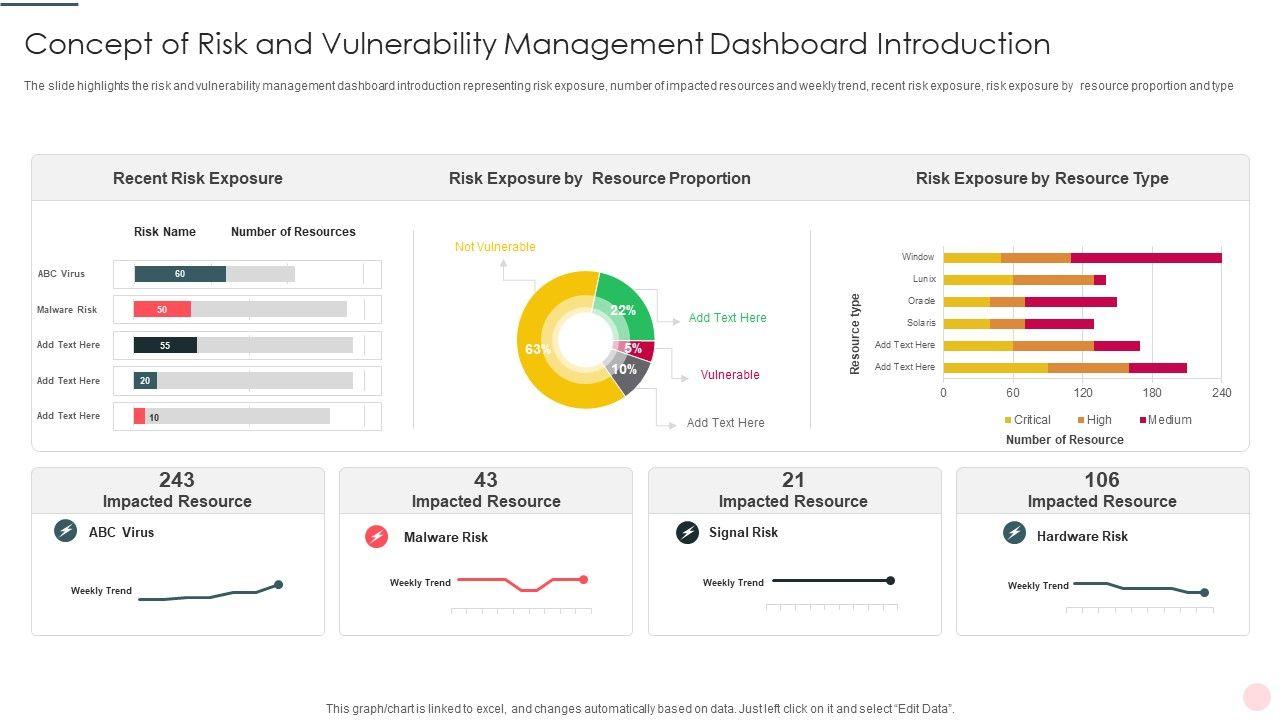Select the Recent Risk Exposure header
Image resolution: width=1280 pixels, height=720 pixels.
[198, 178]
